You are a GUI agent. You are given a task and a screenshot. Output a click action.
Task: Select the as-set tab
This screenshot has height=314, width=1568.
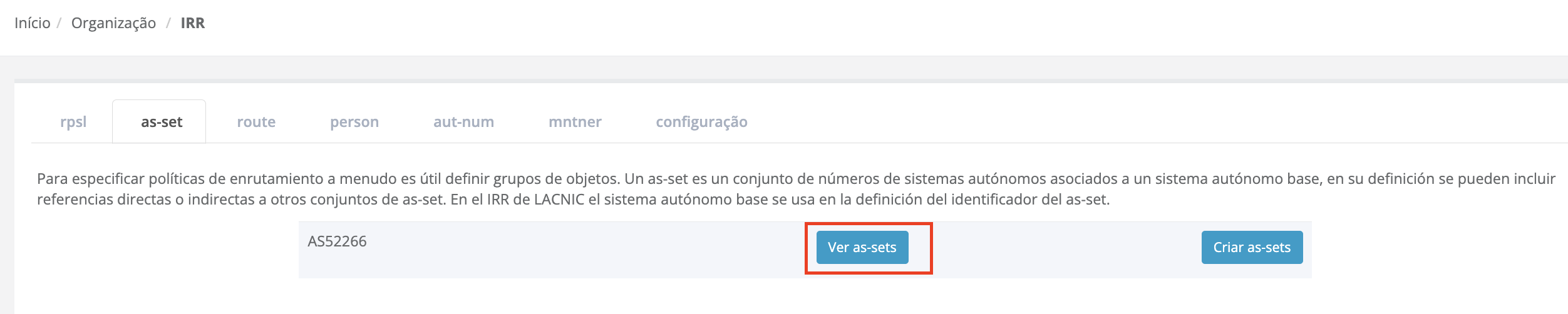[162, 122]
